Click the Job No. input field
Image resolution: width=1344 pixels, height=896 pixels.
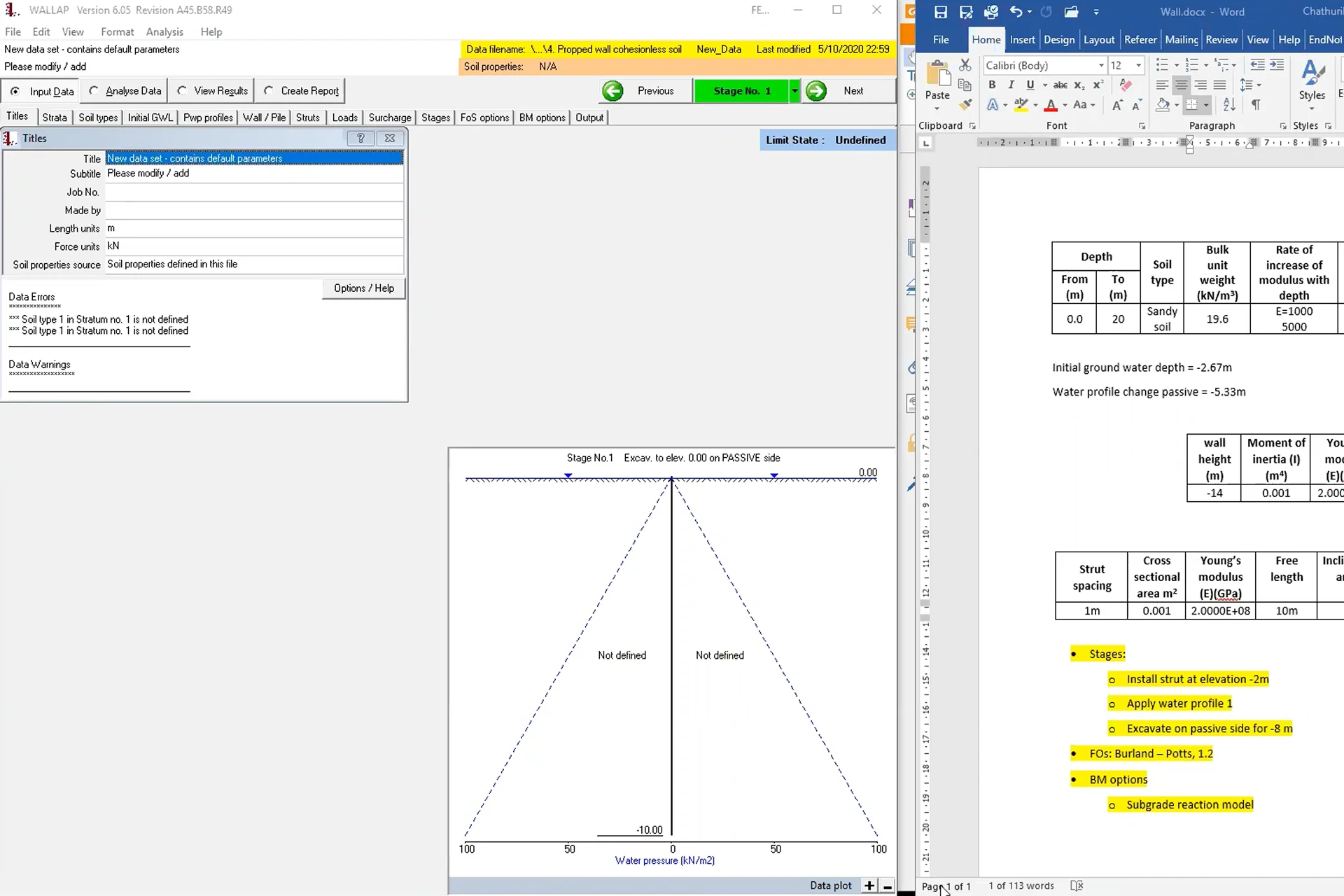pyautogui.click(x=254, y=192)
